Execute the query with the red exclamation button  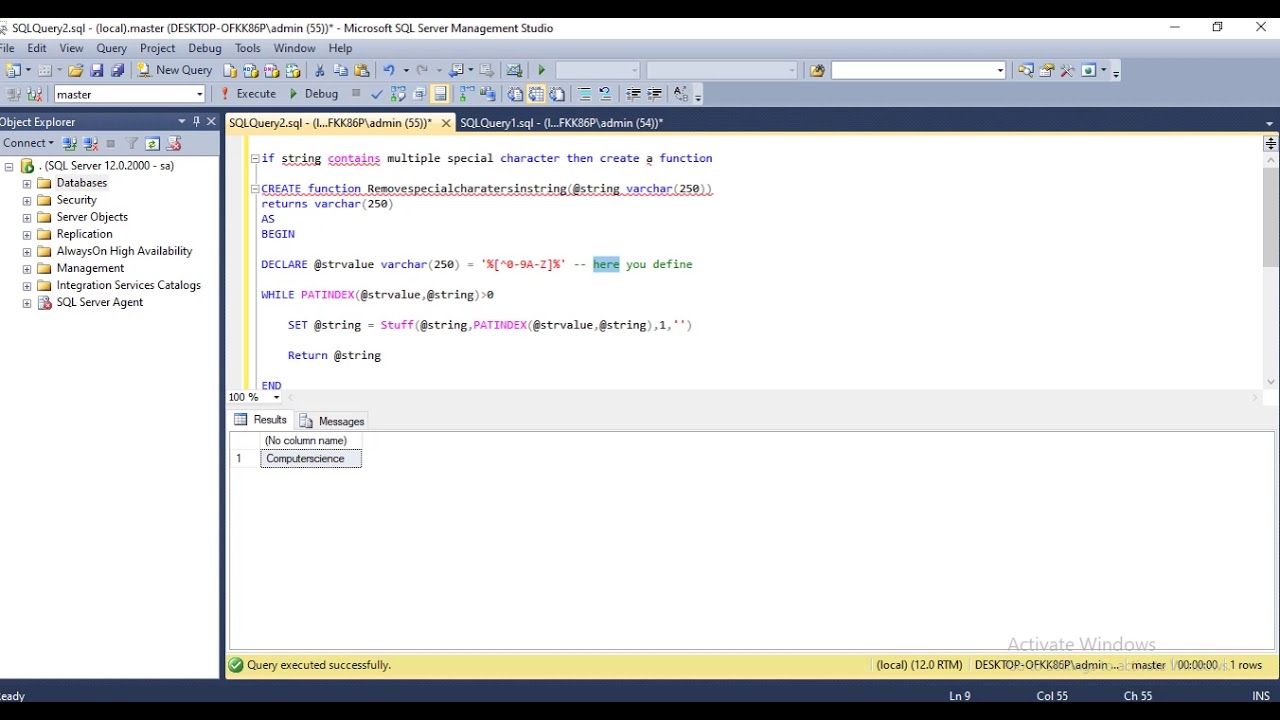248,94
